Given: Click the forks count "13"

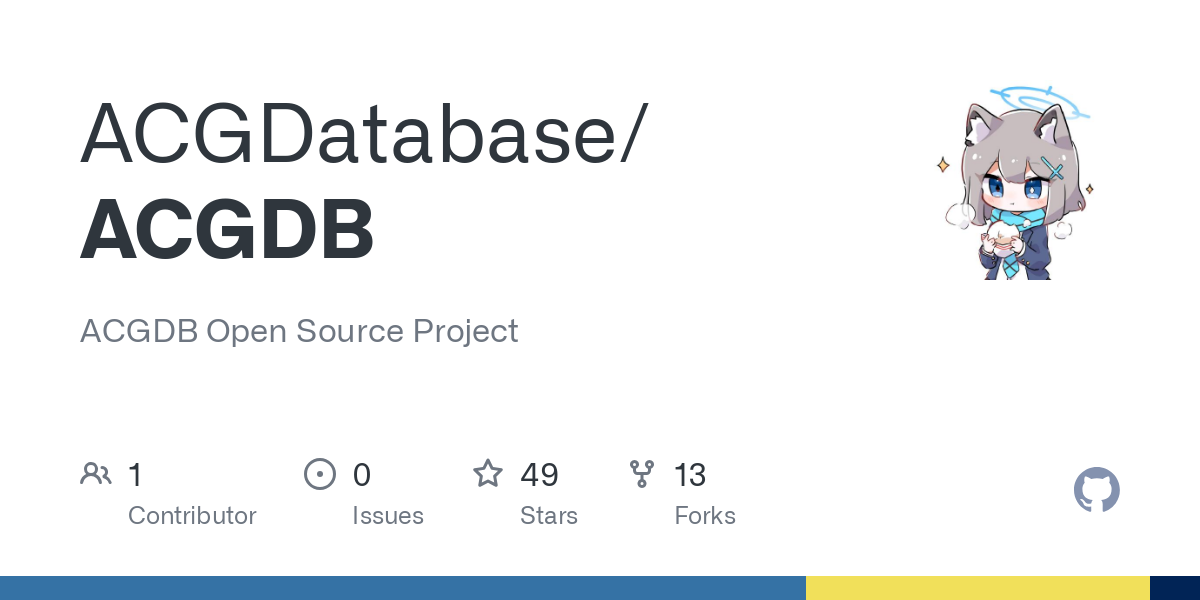Looking at the screenshot, I should coord(690,475).
